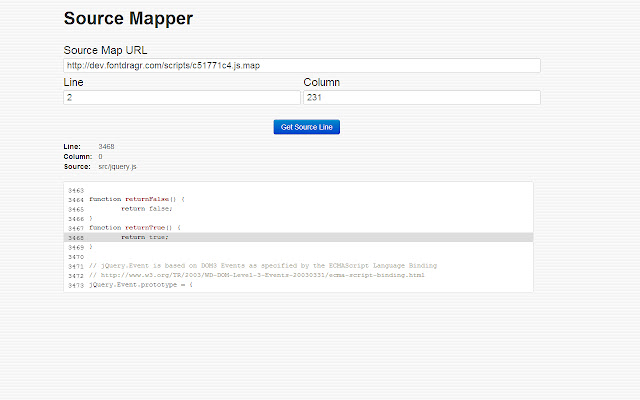640x400 pixels.
Task: Click the return false statement line
Action: click(x=147, y=209)
